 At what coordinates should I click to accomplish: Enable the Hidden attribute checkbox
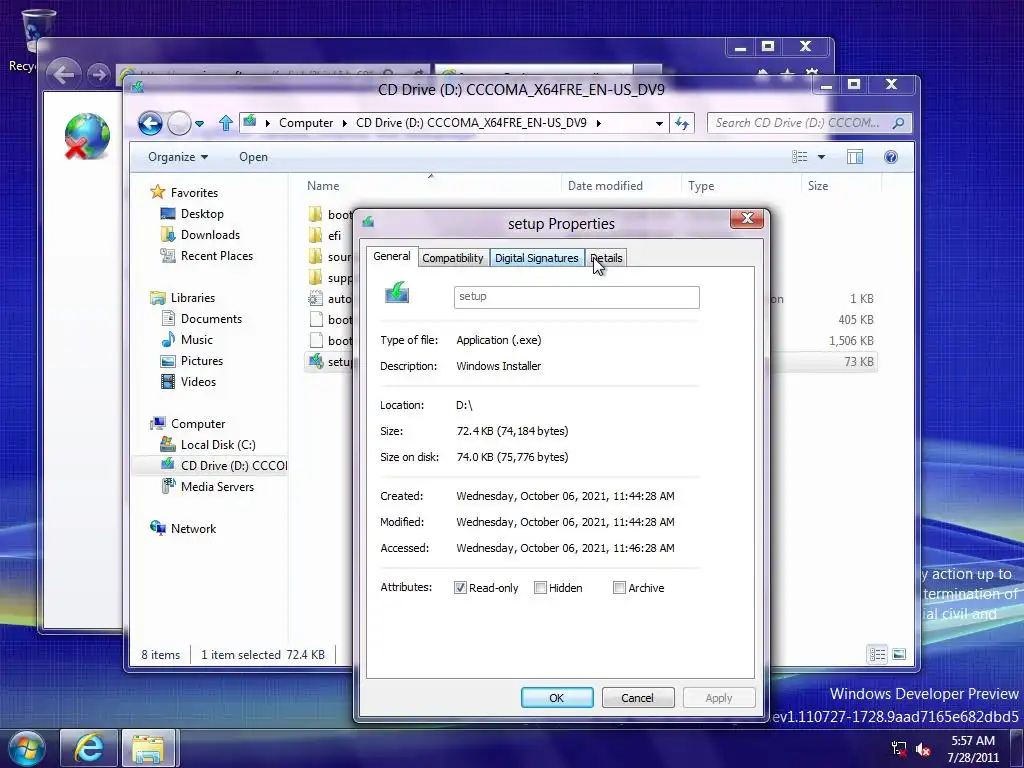[540, 588]
